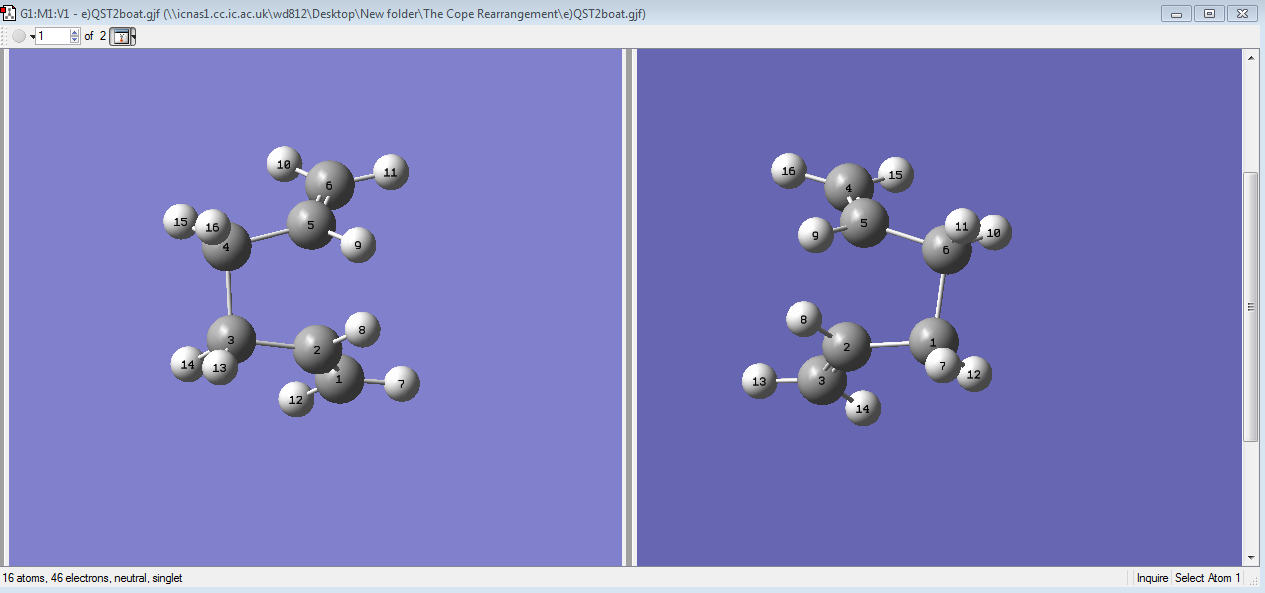Toggle the multi-view model display button
This screenshot has width=1265, height=593.
[120, 36]
